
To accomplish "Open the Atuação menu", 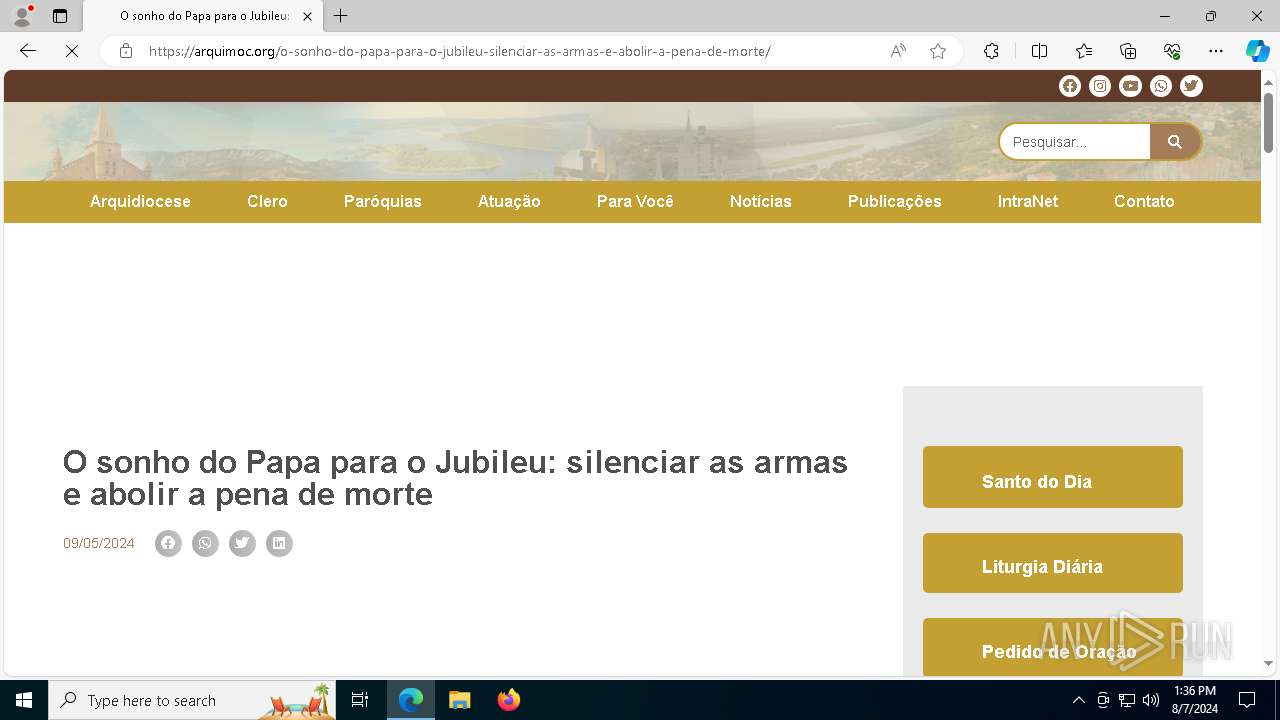I will pos(509,201).
